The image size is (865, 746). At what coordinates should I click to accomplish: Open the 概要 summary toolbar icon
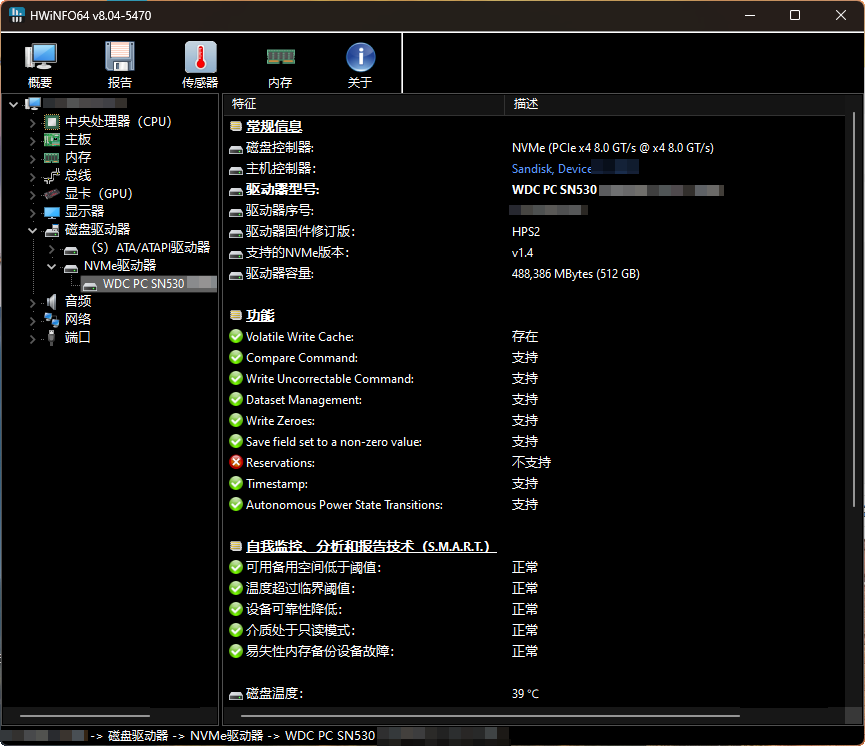tap(40, 57)
